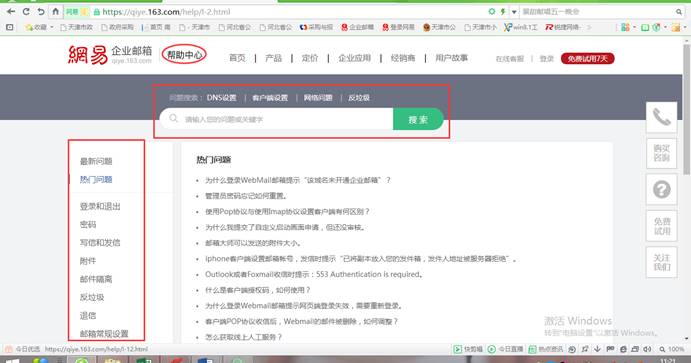The image size is (691, 363).
Task: Select the DNS设置 quick search keyword
Action: click(222, 98)
